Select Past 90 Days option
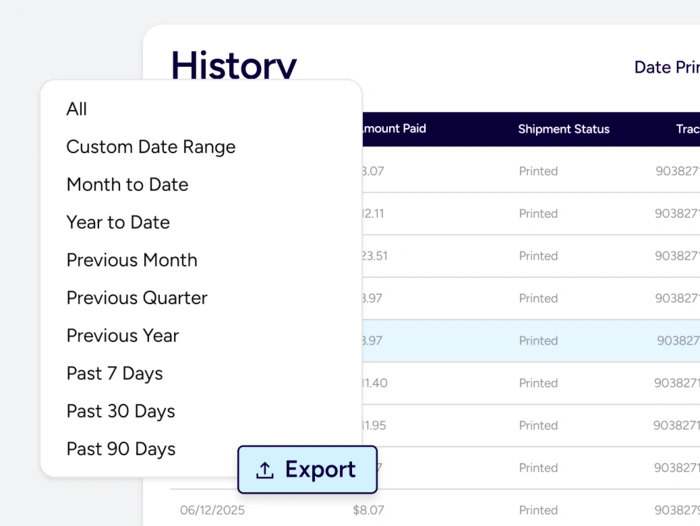Viewport: 700px width, 526px height. click(121, 450)
